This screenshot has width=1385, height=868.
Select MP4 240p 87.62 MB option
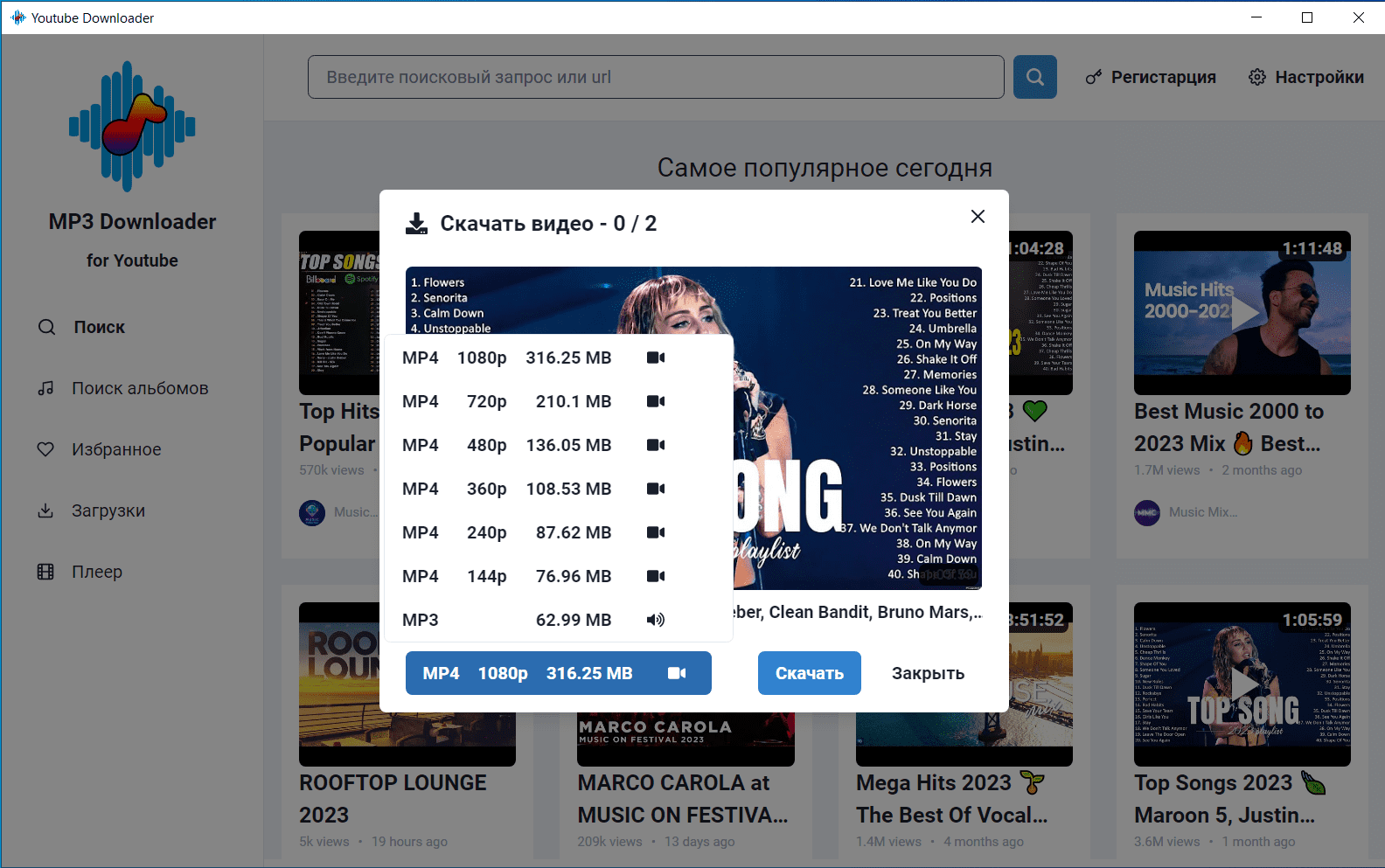559,532
